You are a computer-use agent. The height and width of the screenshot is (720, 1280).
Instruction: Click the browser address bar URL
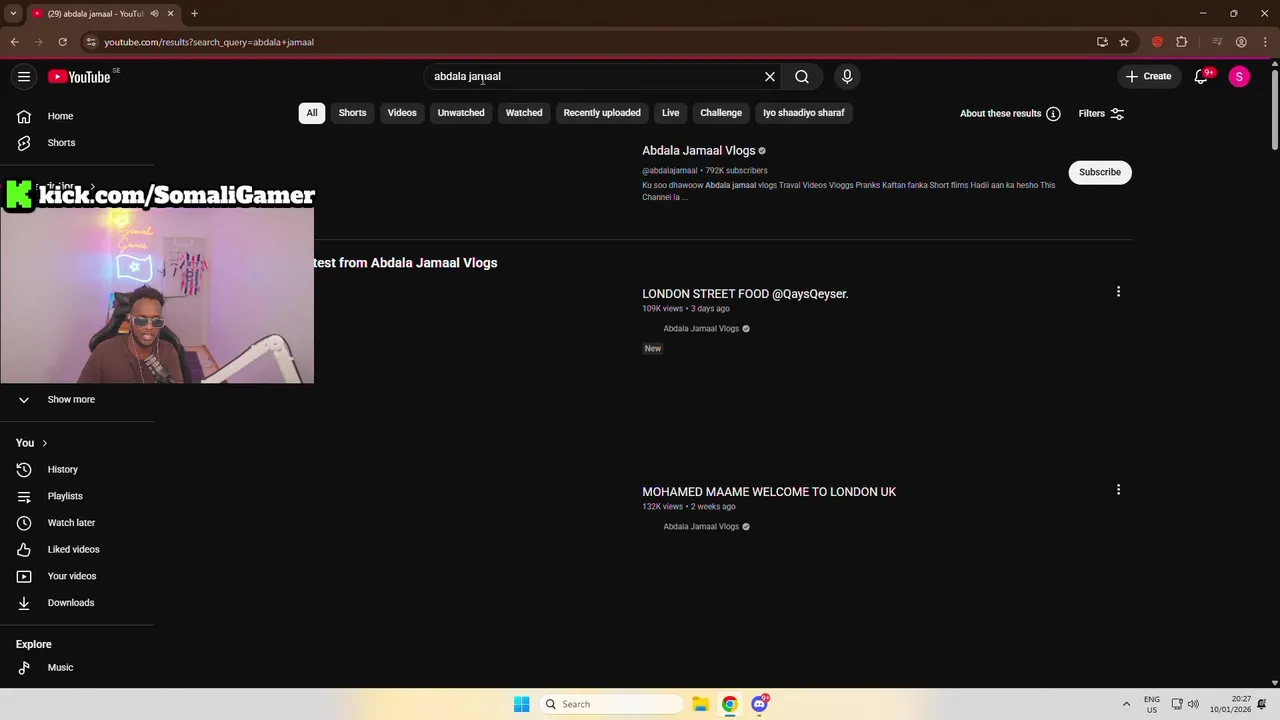pos(209,42)
